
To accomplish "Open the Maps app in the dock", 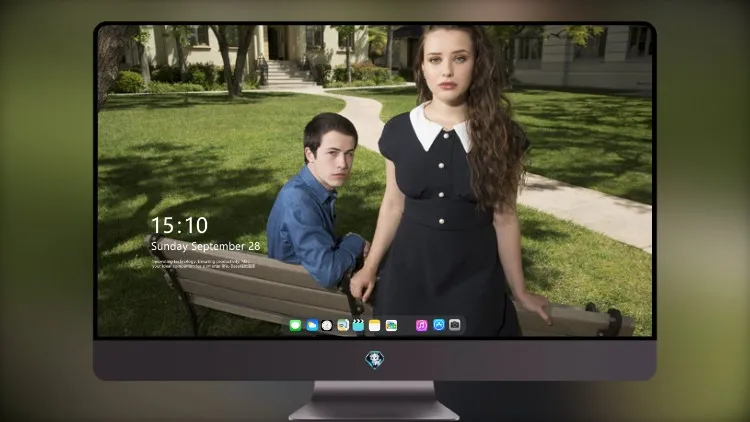I will (x=343, y=325).
